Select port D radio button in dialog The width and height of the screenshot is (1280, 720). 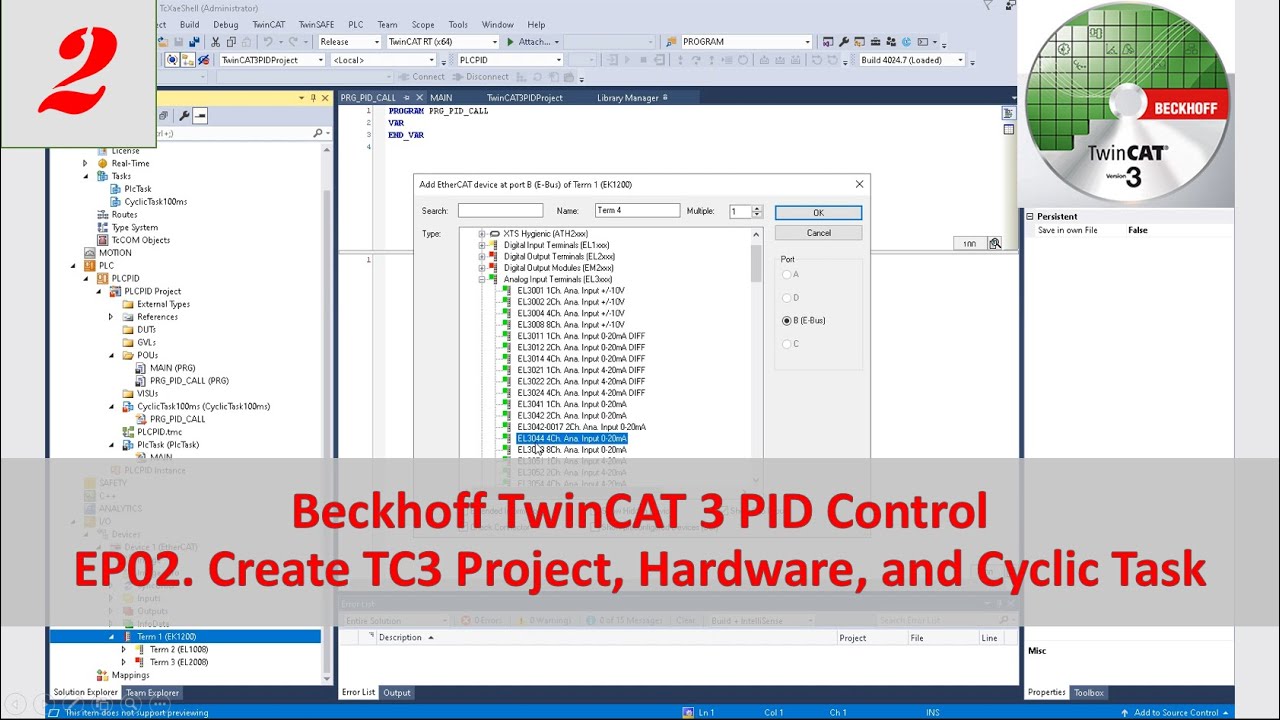click(787, 298)
